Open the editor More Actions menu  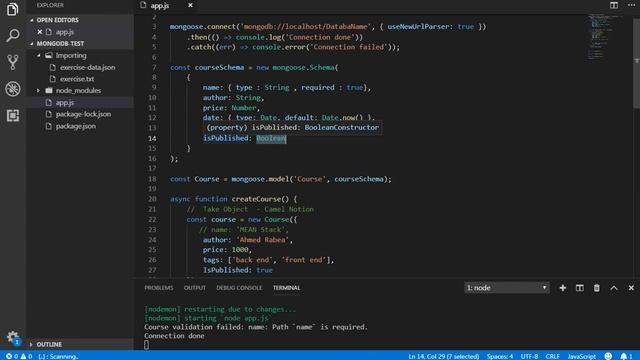631,5
